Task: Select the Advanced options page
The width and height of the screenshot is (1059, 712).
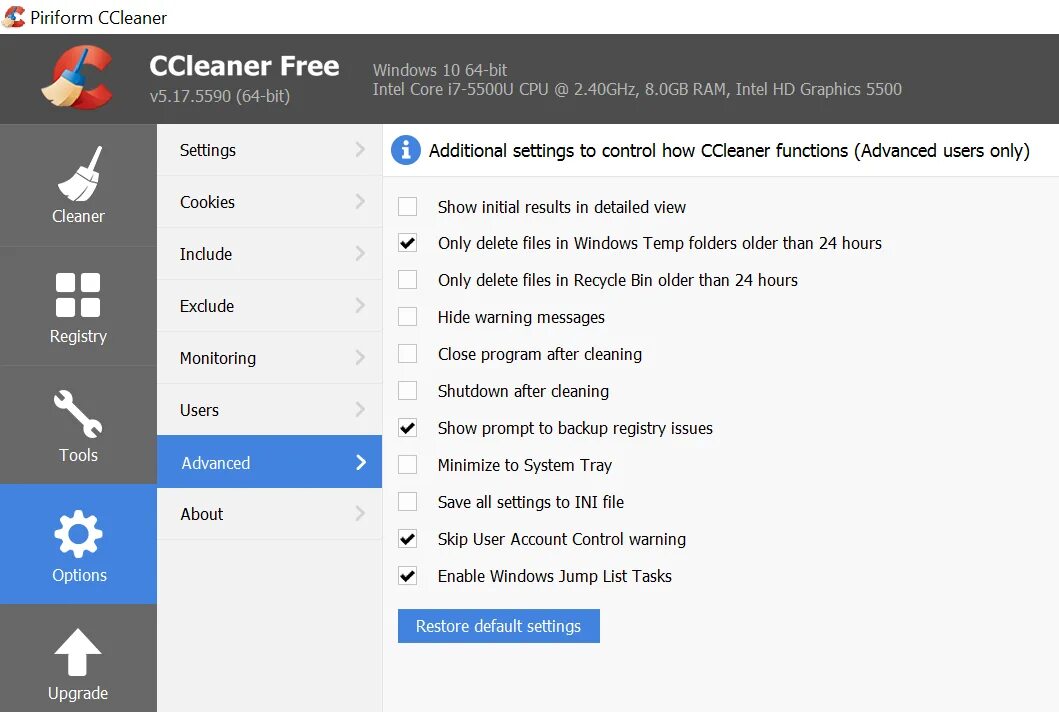Action: coord(269,462)
